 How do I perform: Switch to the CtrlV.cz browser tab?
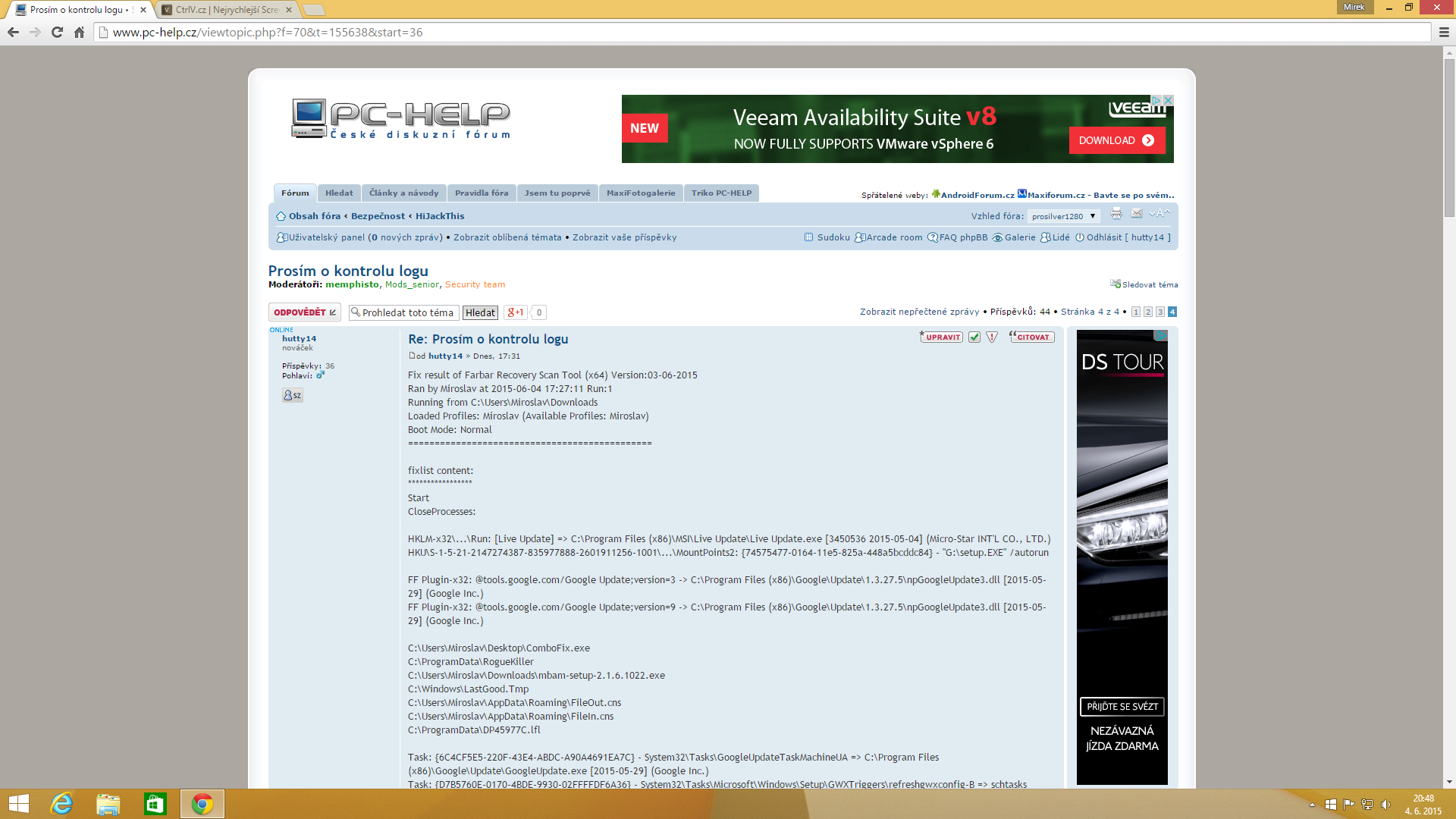point(226,10)
